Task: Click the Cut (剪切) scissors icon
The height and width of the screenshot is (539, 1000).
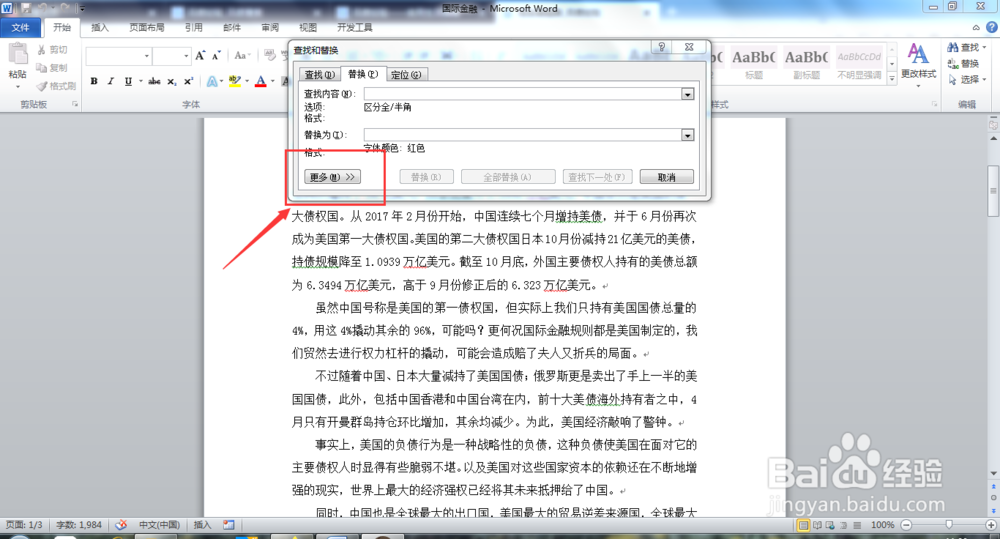Action: [42, 49]
